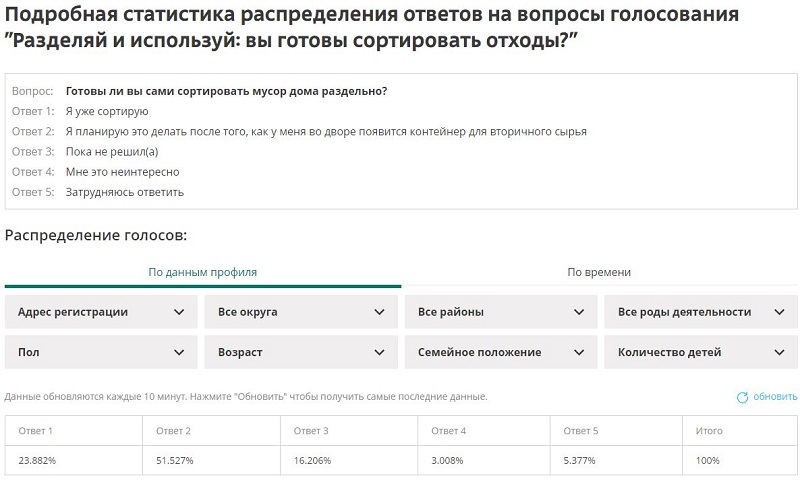The width and height of the screenshot is (800, 480).
Task: Click the chevron arrow in Возраст filter
Action: pyautogui.click(x=379, y=352)
